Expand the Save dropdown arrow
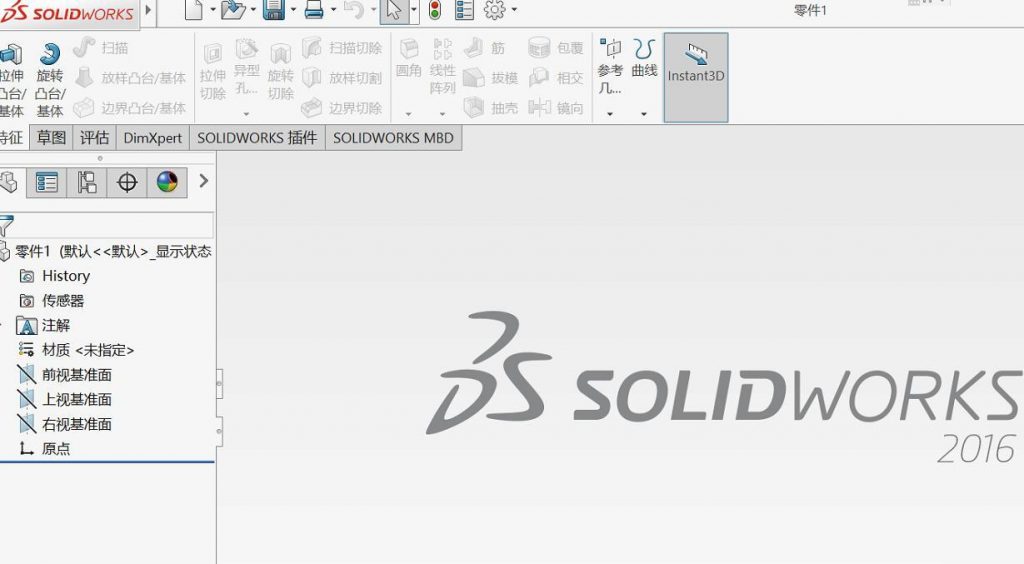Viewport: 1024px width, 564px height. (x=293, y=10)
